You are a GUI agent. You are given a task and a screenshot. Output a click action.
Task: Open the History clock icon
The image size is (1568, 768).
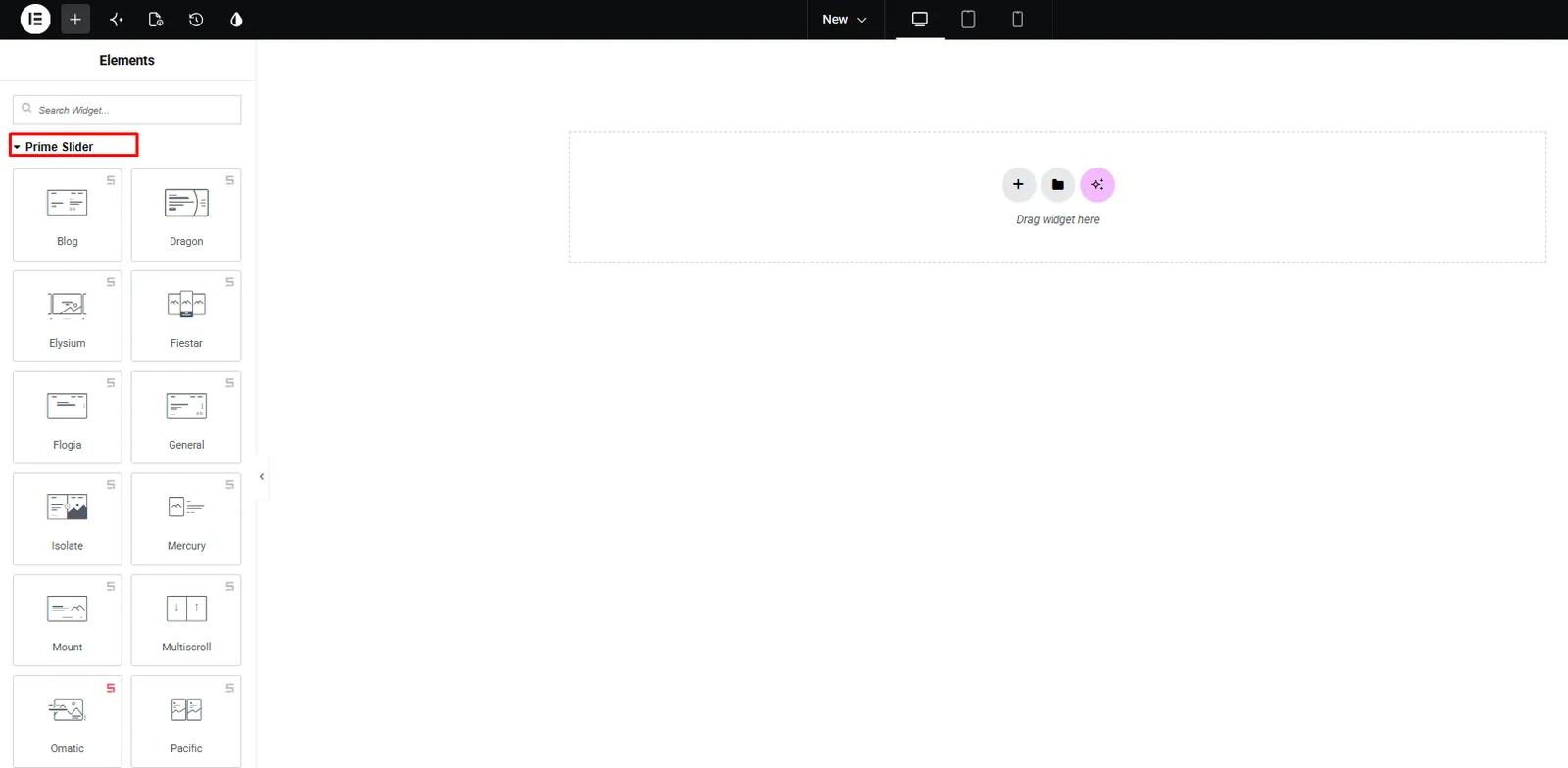pos(196,20)
